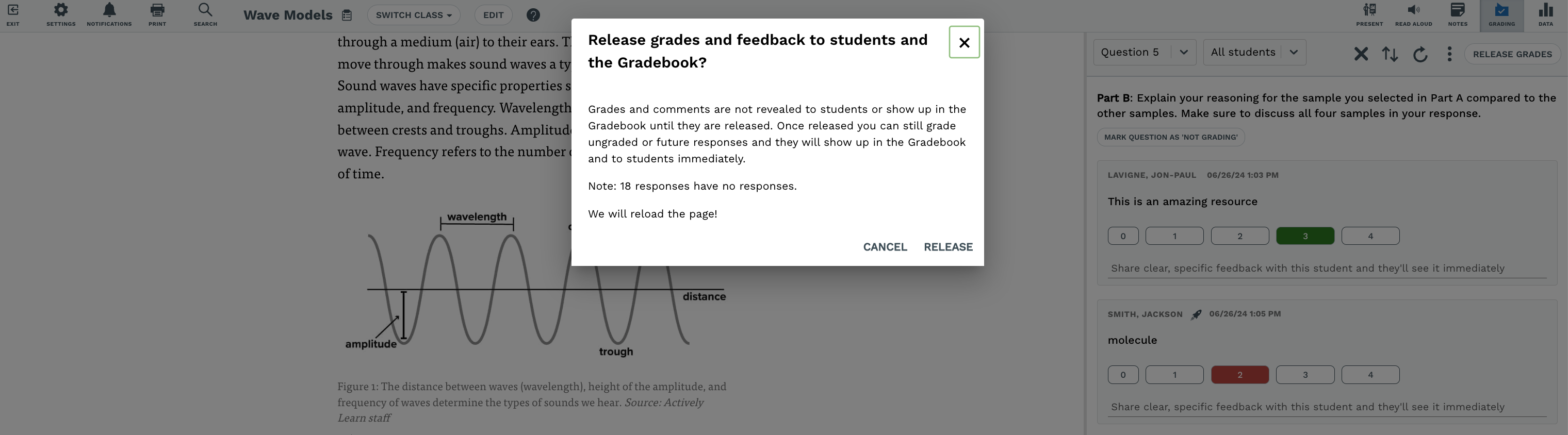
Task: Select score 0 for Lavigne, Jon-Paul
Action: (1123, 236)
